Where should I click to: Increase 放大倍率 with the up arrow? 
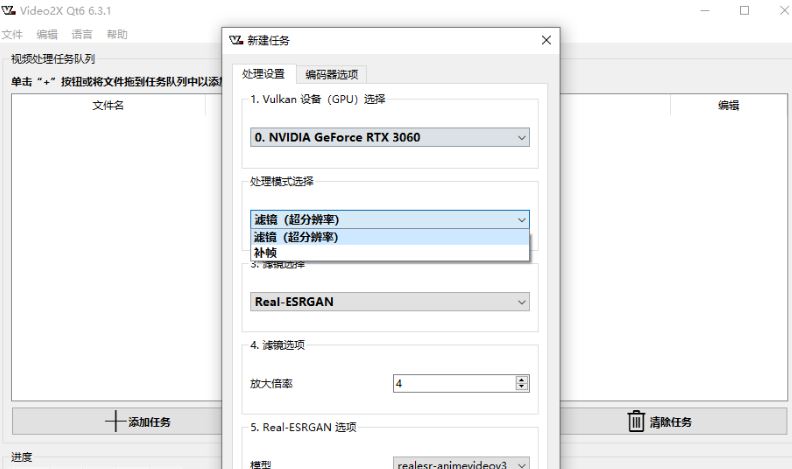point(521,379)
